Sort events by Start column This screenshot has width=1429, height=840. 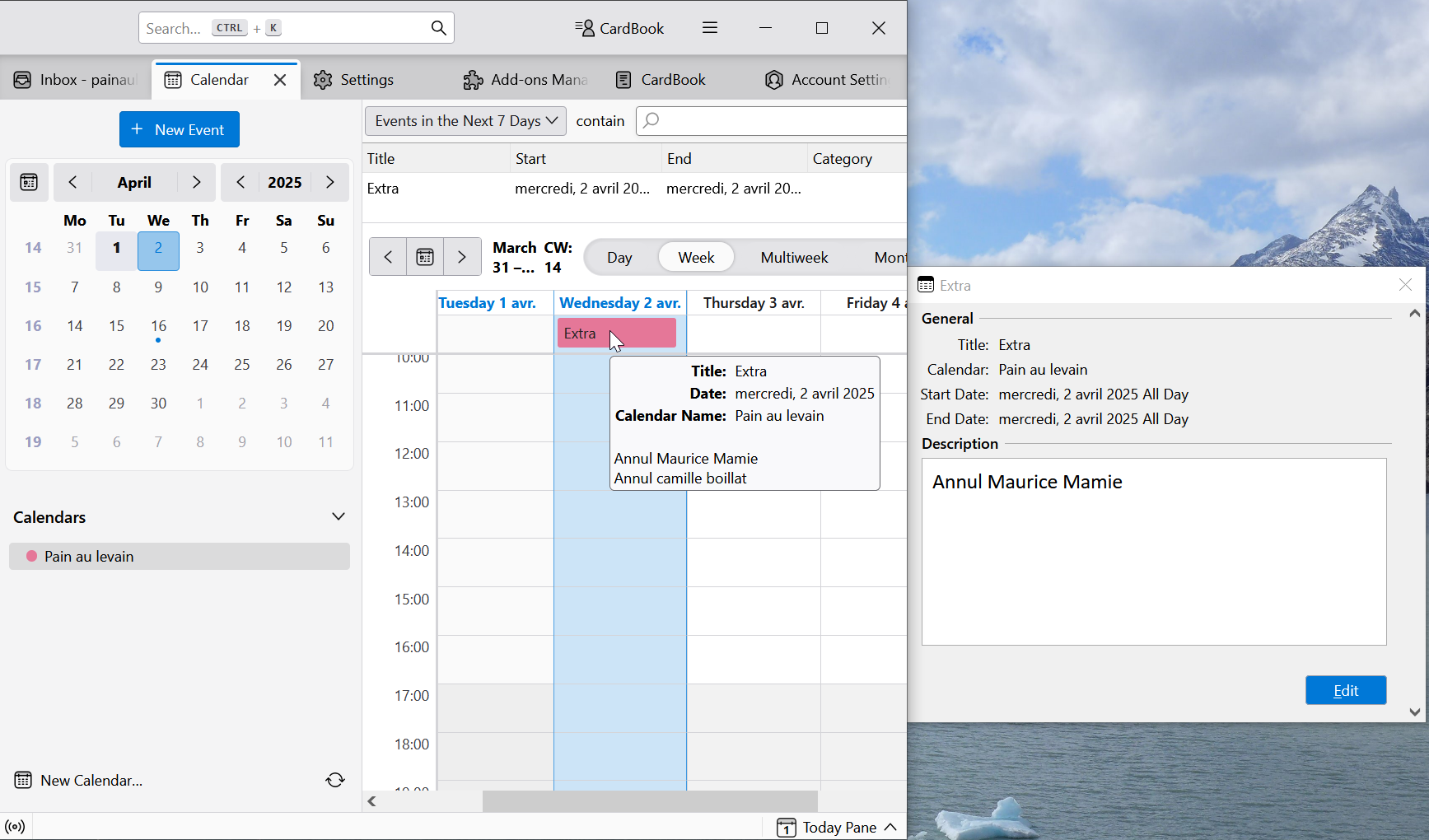point(586,158)
